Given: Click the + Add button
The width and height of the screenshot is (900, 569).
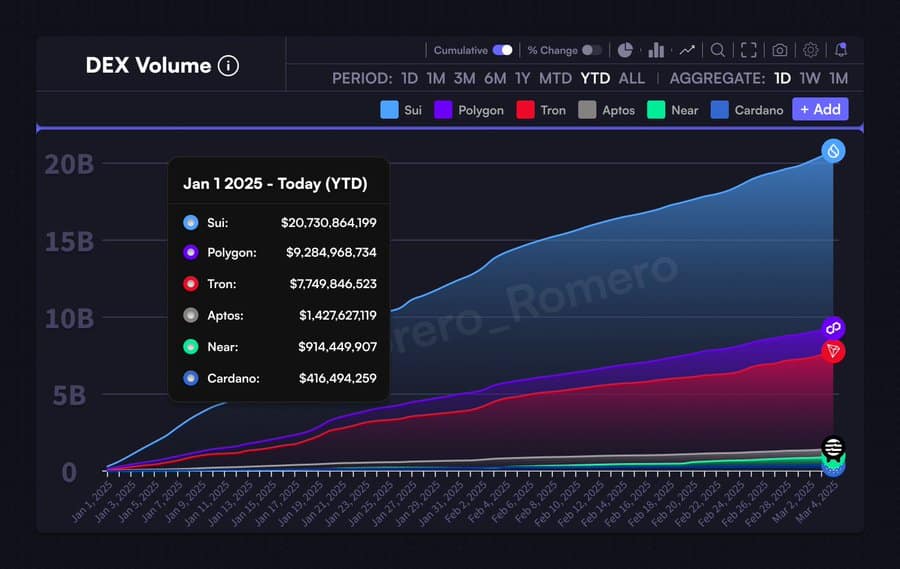Looking at the screenshot, I should (x=820, y=109).
